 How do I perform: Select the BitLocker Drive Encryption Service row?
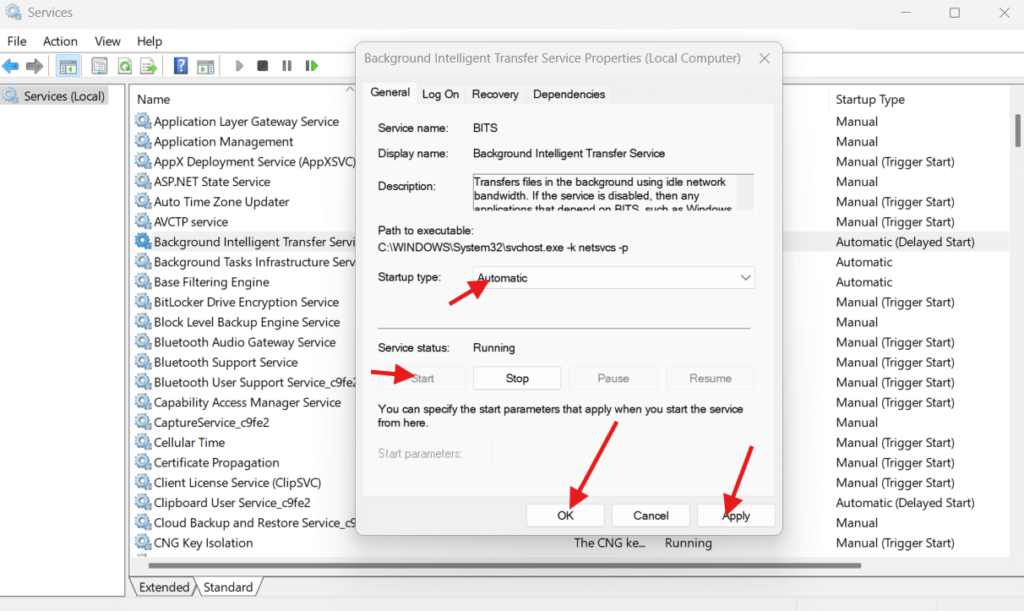(246, 302)
